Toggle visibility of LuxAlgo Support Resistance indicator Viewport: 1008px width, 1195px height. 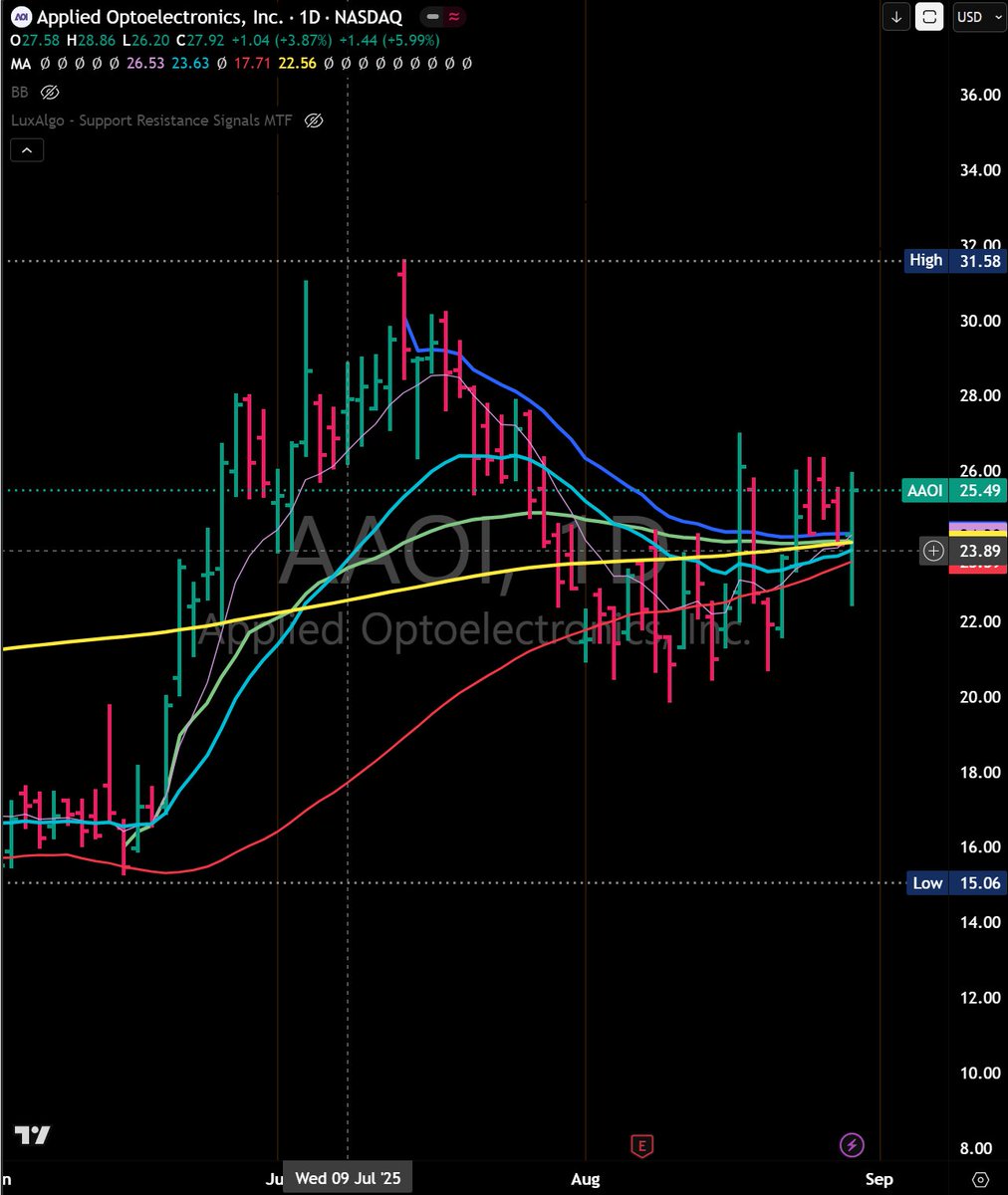(314, 120)
